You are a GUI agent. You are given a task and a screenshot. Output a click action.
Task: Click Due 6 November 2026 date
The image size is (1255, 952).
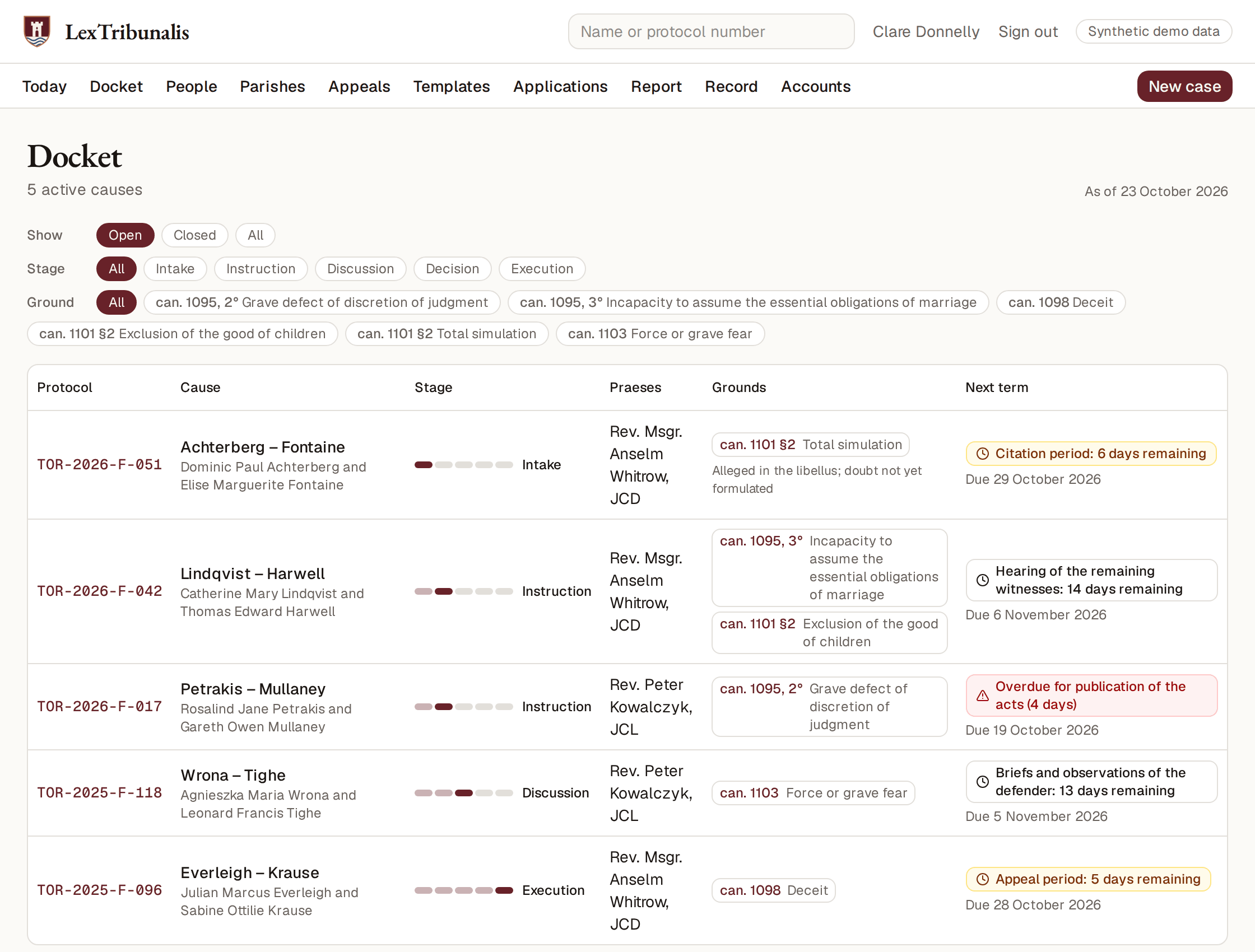tap(1035, 615)
